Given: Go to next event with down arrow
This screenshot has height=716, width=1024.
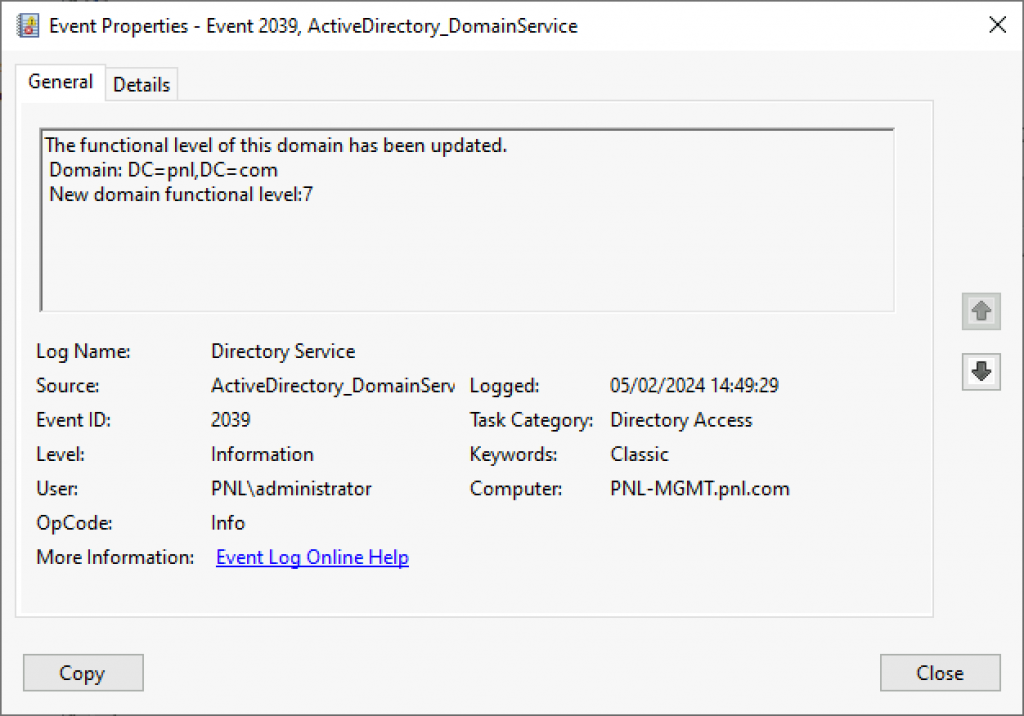Looking at the screenshot, I should 981,372.
